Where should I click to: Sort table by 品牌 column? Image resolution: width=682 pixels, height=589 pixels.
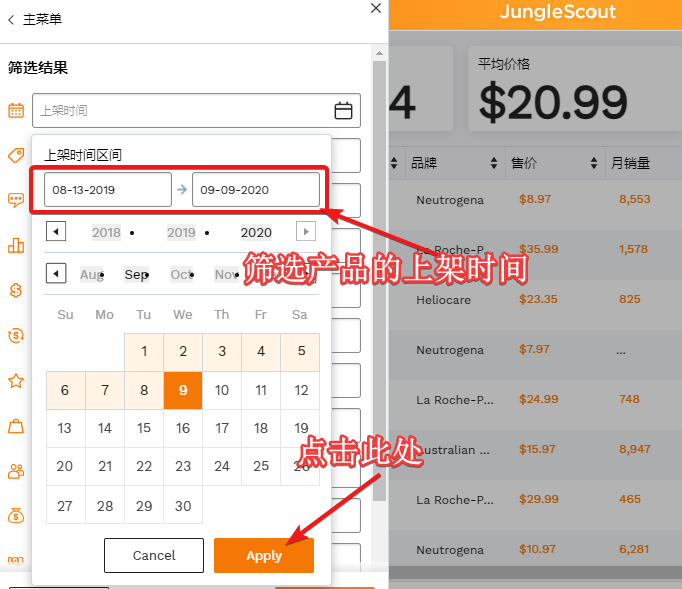[x=493, y=163]
